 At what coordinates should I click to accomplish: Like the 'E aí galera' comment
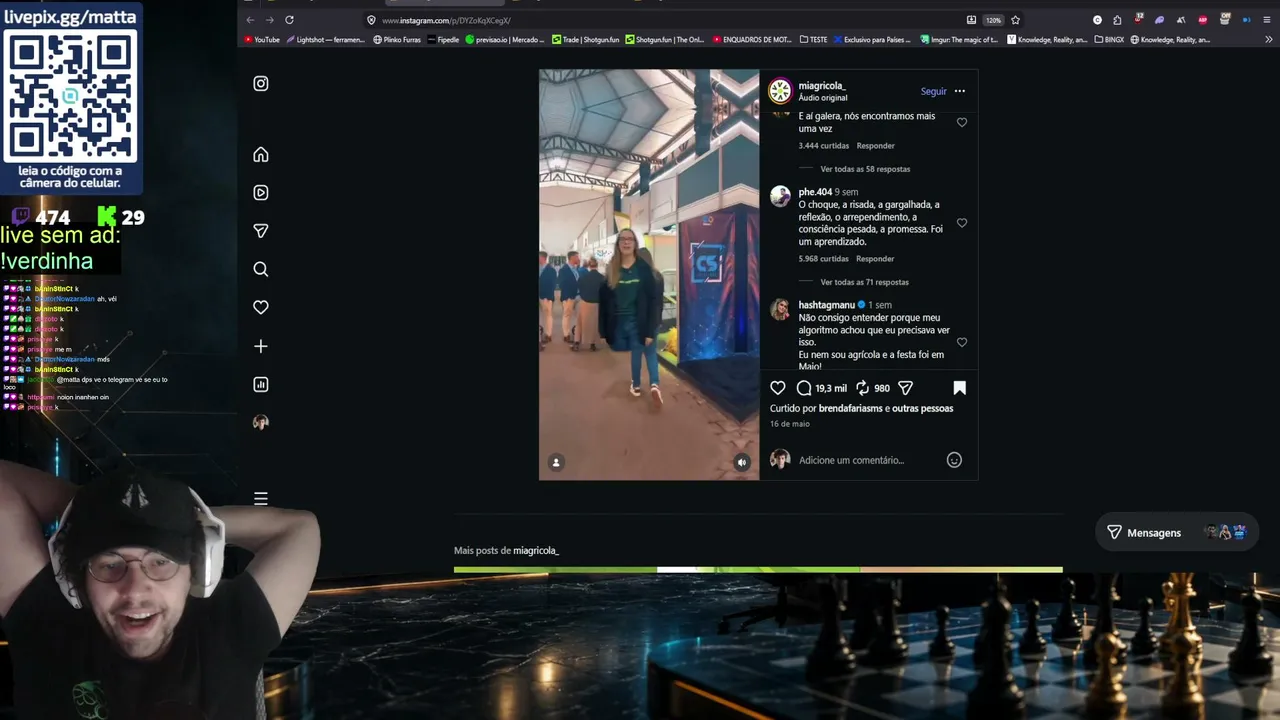pos(962,122)
